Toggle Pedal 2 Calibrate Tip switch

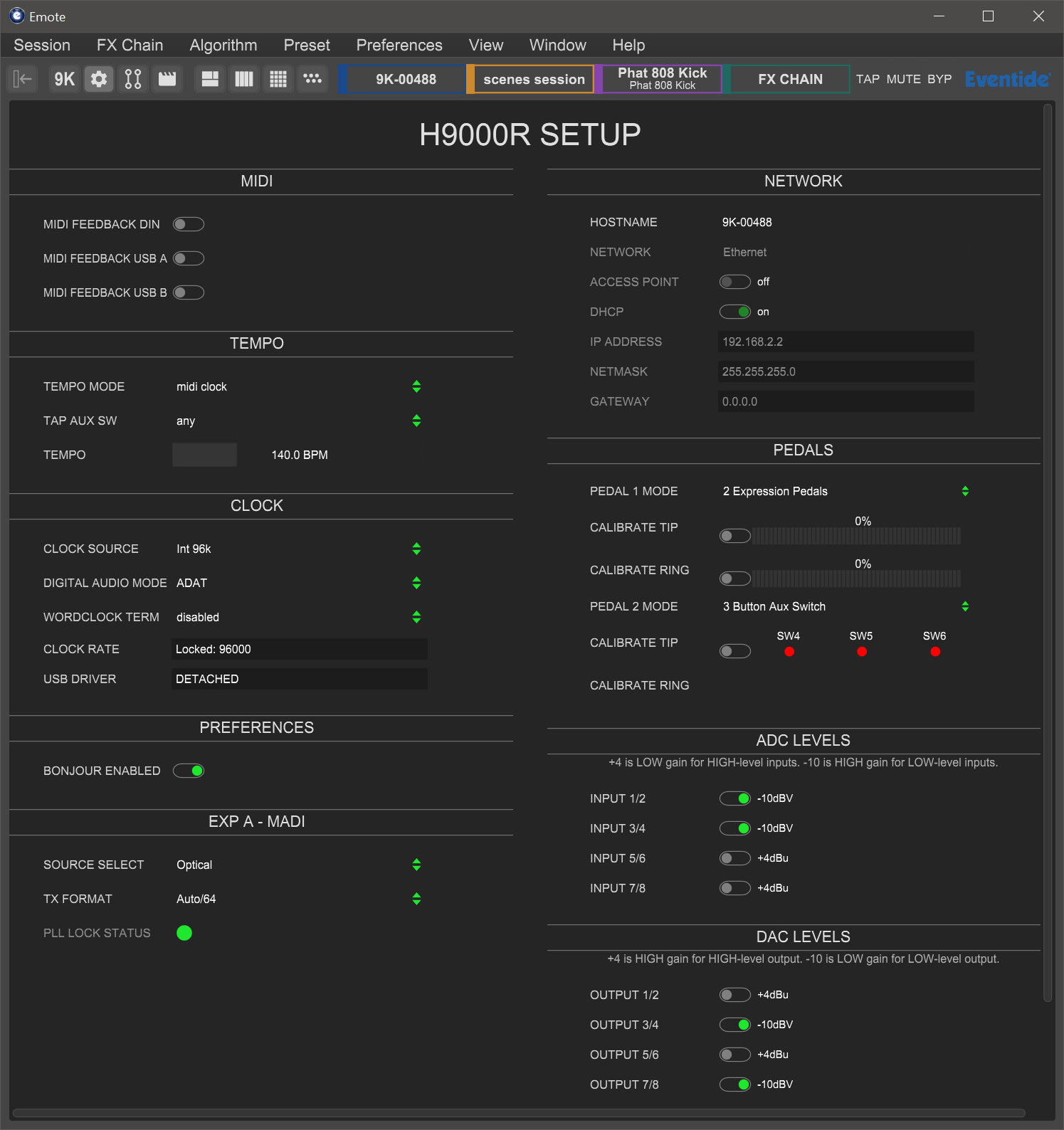[735, 651]
